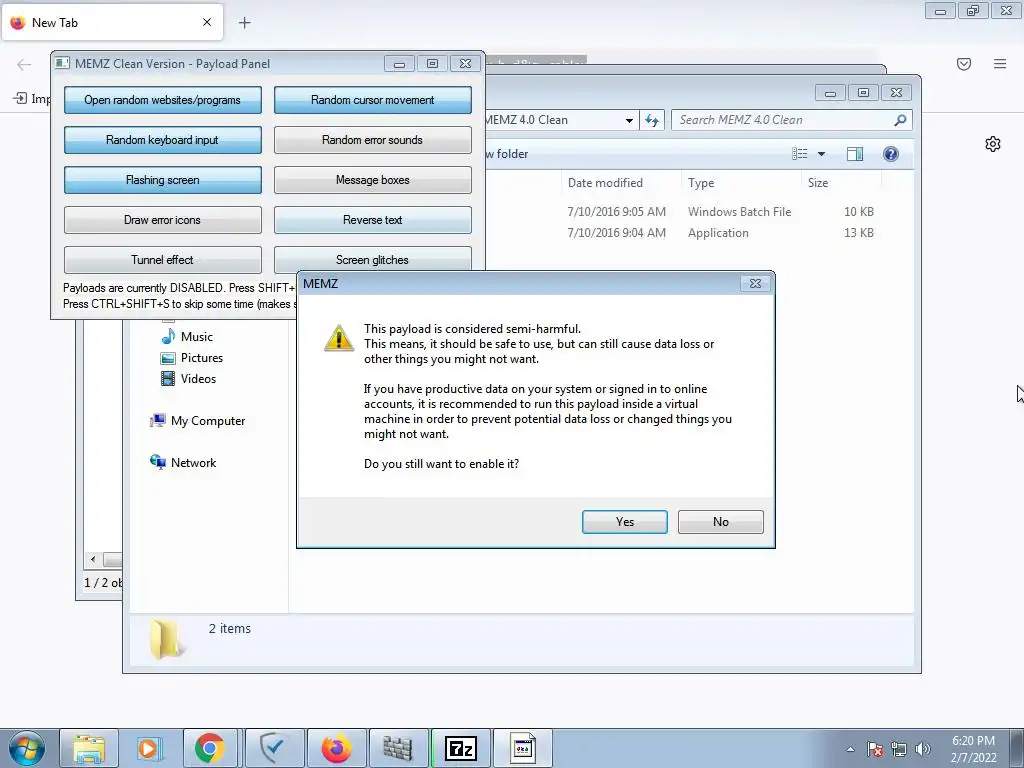The width and height of the screenshot is (1024, 768).
Task: Open Explorer help icon
Action: coord(891,153)
